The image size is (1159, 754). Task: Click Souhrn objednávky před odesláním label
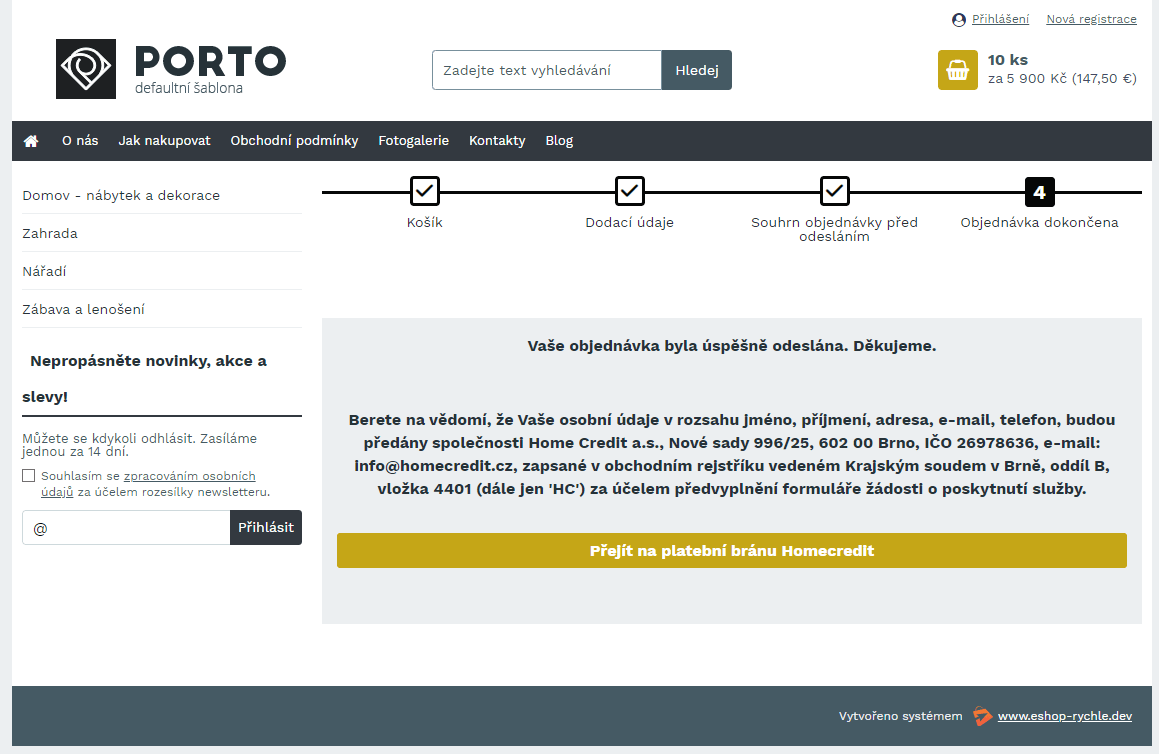point(835,229)
